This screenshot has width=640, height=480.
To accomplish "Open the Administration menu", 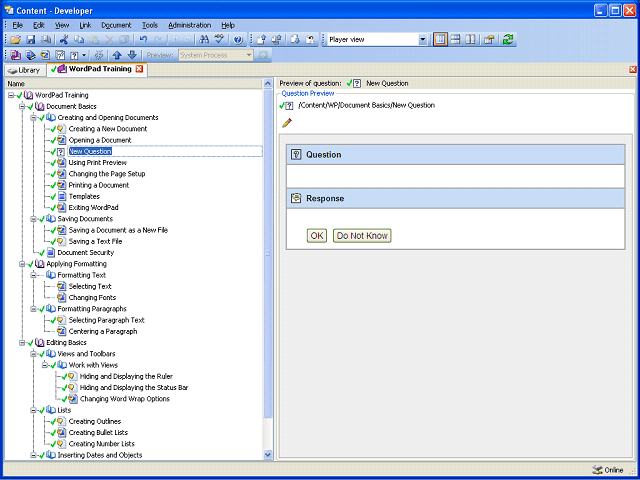I will [189, 25].
